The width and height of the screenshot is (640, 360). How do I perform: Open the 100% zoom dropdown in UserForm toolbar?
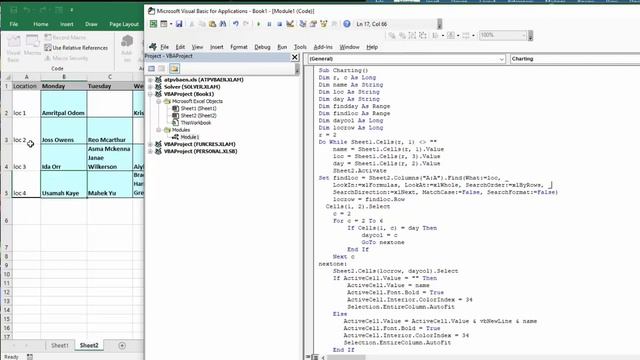click(x=524, y=36)
